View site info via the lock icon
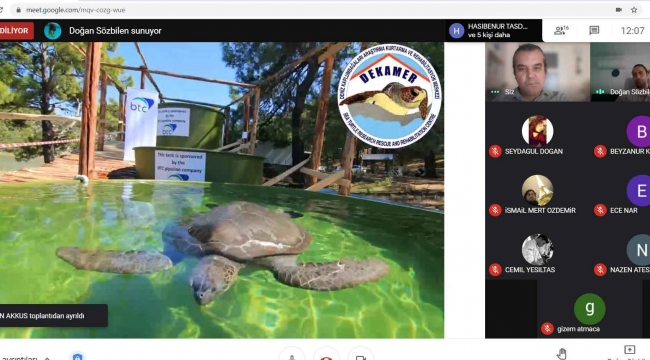This screenshot has width=650, height=360. pos(18,10)
